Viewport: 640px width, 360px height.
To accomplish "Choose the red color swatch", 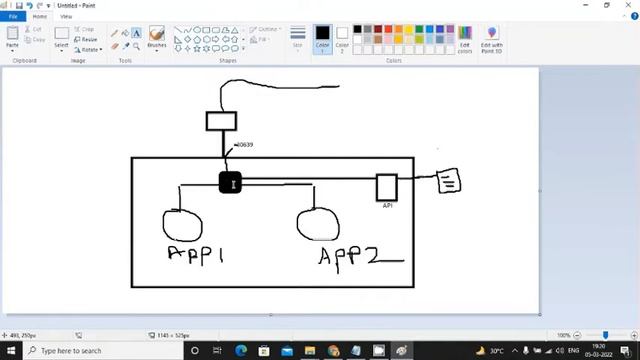I will coord(388,29).
